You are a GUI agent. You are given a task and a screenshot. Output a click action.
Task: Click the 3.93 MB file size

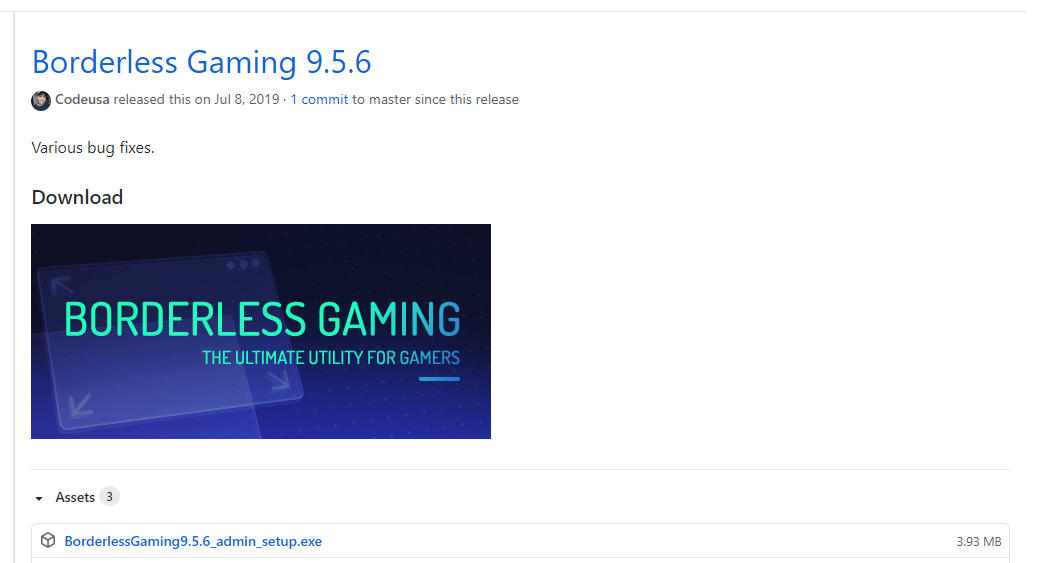[x=979, y=542]
